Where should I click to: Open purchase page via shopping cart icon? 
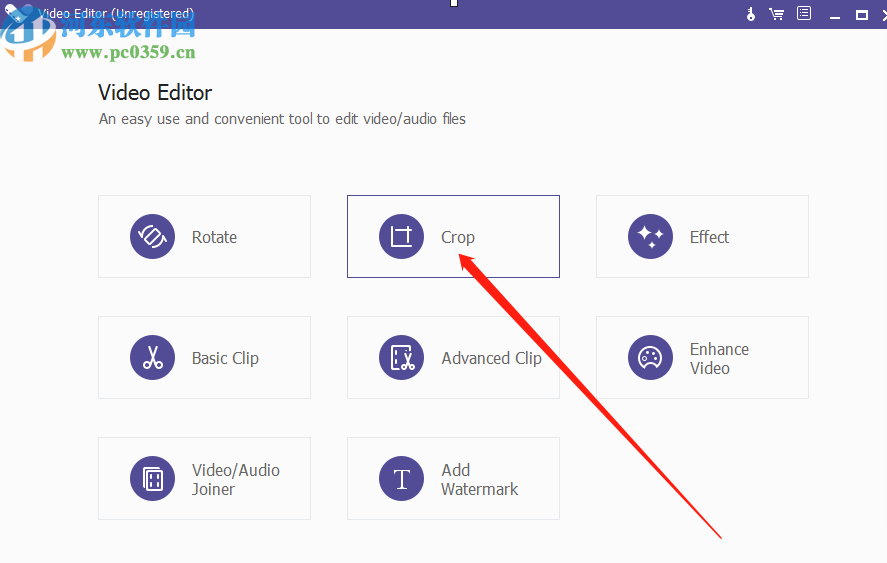click(776, 14)
